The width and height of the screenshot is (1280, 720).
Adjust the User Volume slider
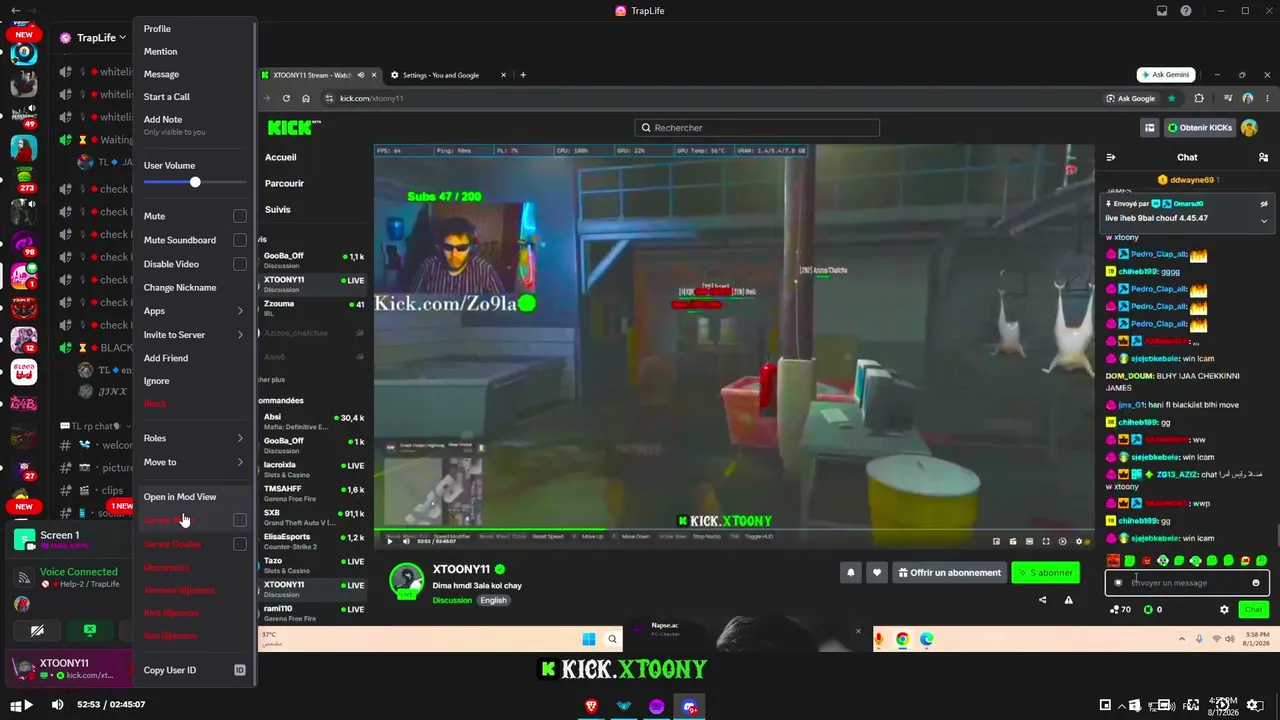point(195,182)
